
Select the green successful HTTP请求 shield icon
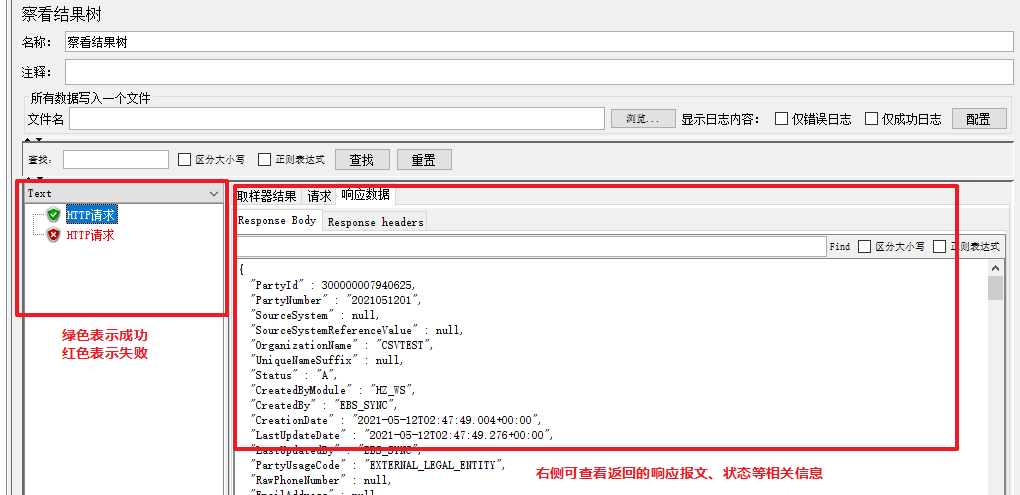[54, 215]
